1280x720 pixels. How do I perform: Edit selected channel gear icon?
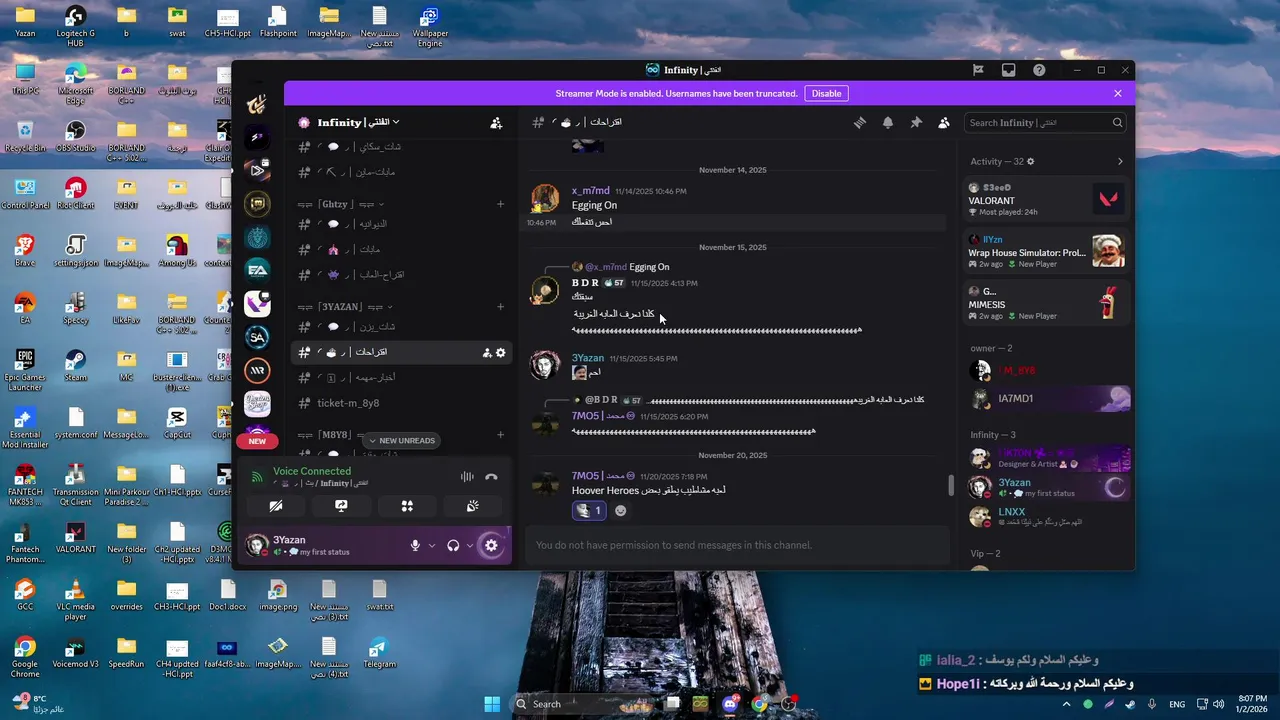(x=501, y=352)
